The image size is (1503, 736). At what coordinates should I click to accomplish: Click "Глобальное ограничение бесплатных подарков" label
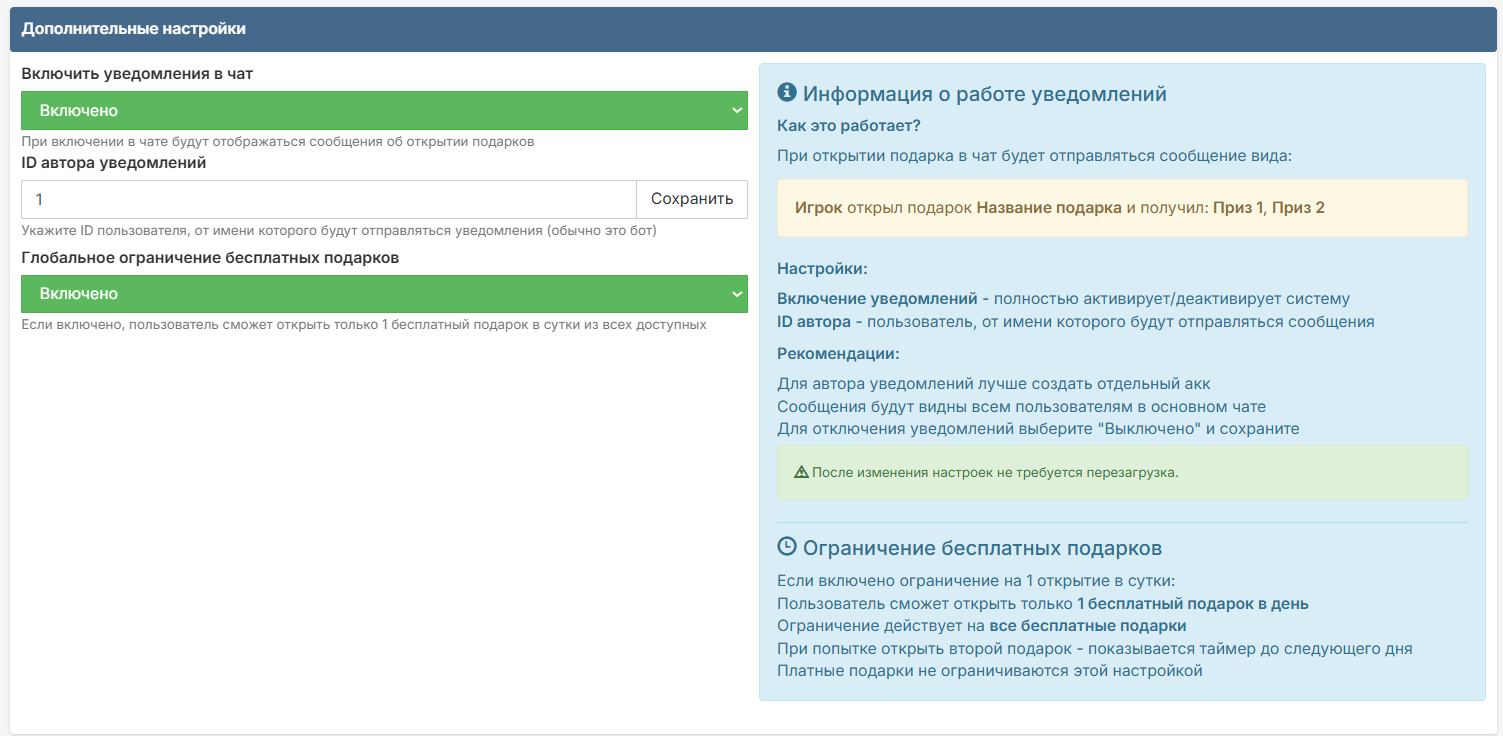[x=210, y=257]
